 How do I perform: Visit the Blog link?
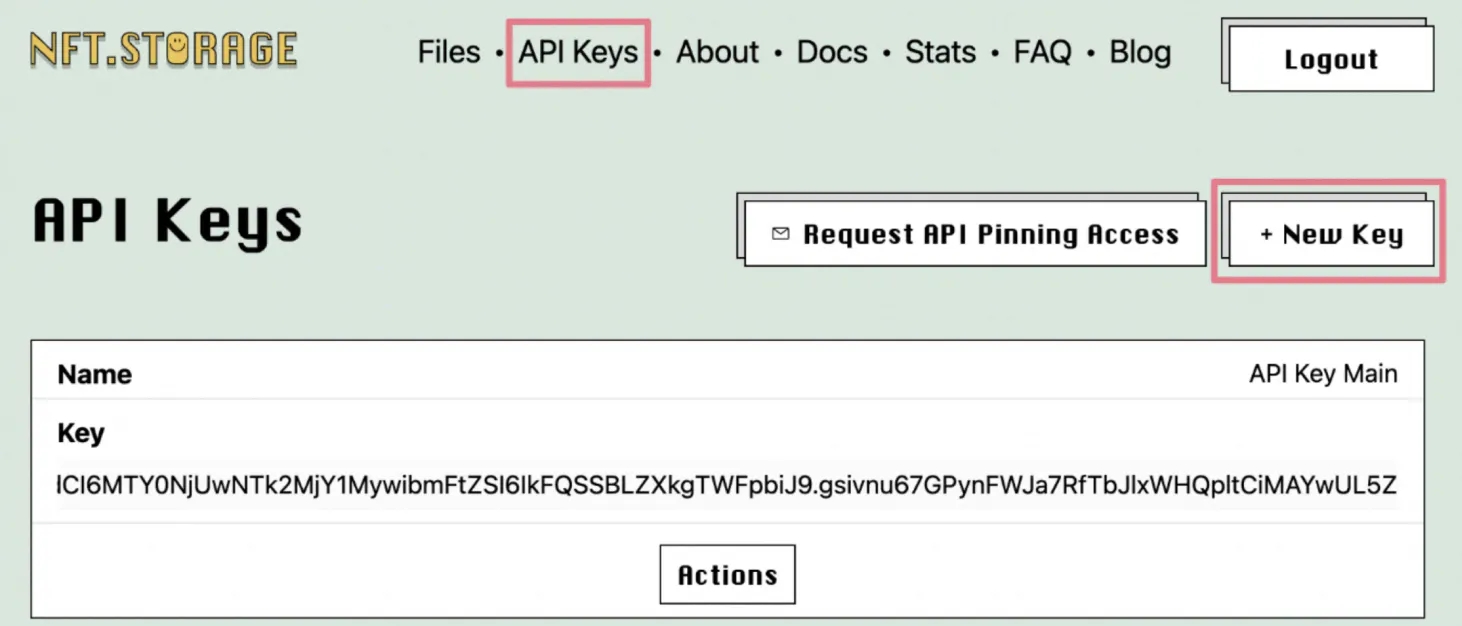click(x=1140, y=52)
